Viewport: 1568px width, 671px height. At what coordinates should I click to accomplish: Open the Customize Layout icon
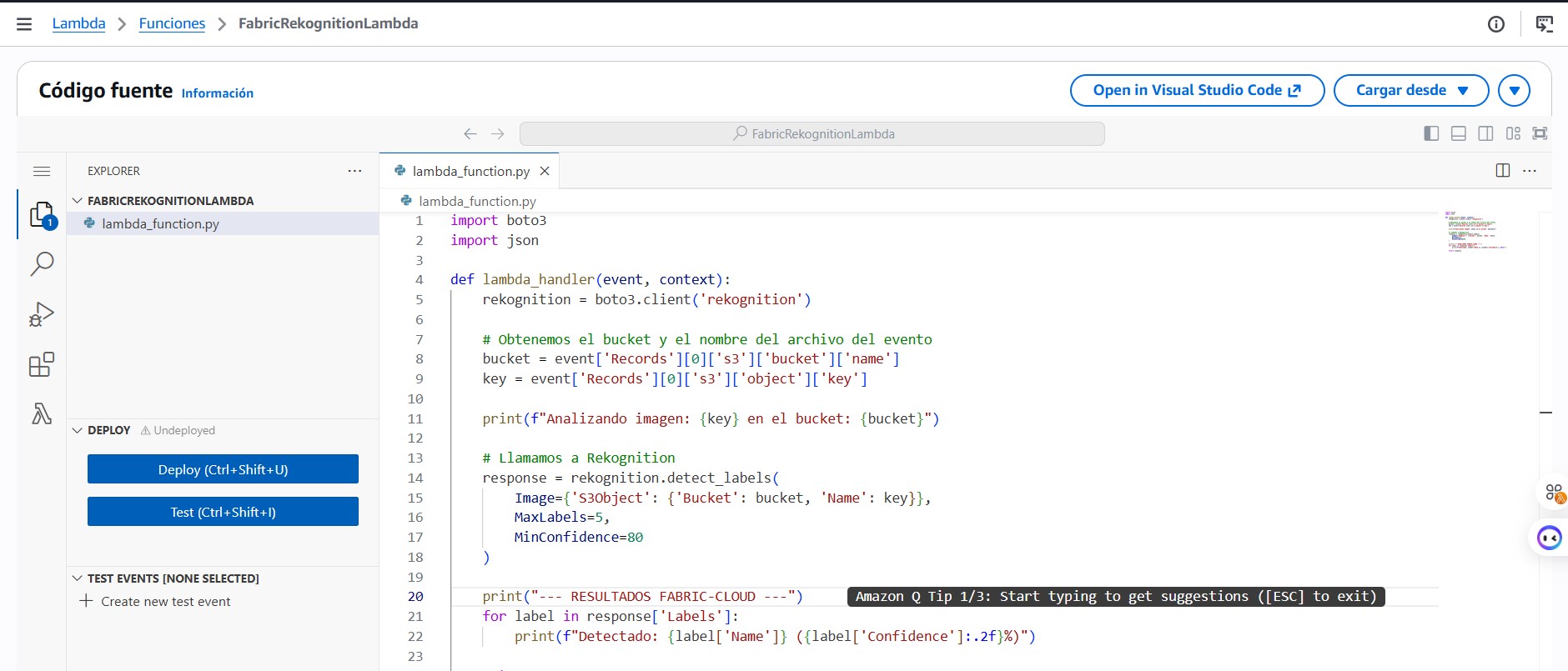pyautogui.click(x=1513, y=133)
